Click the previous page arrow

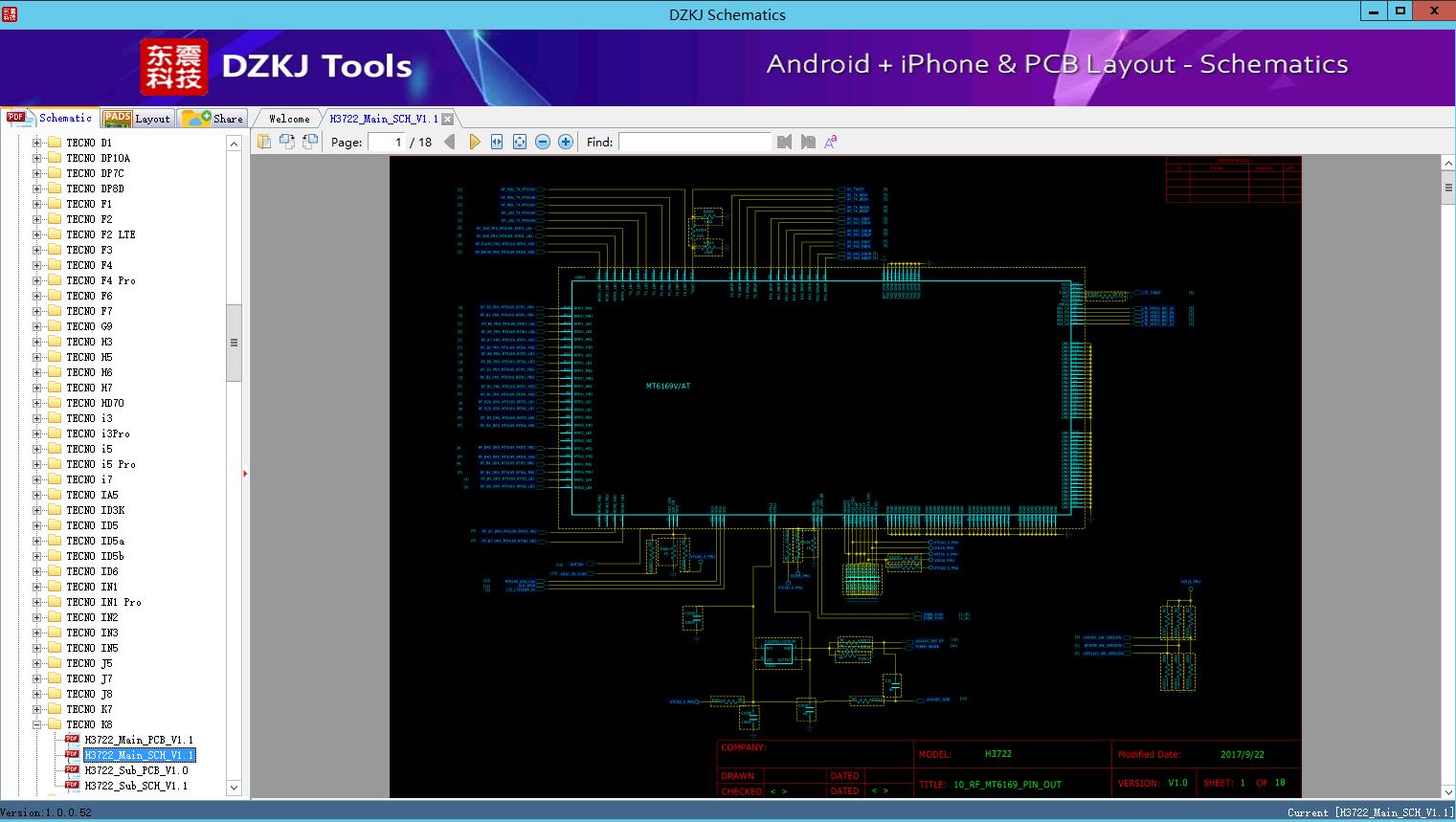coord(450,142)
